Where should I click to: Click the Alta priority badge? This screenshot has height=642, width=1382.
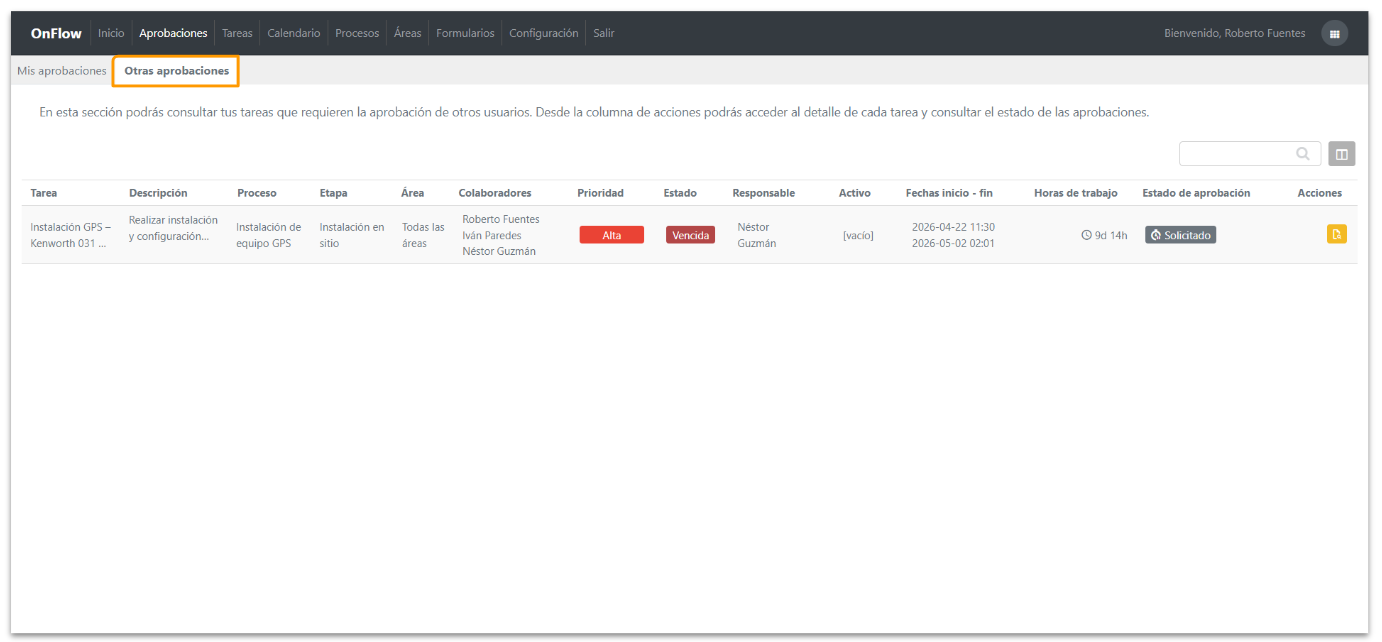point(612,235)
